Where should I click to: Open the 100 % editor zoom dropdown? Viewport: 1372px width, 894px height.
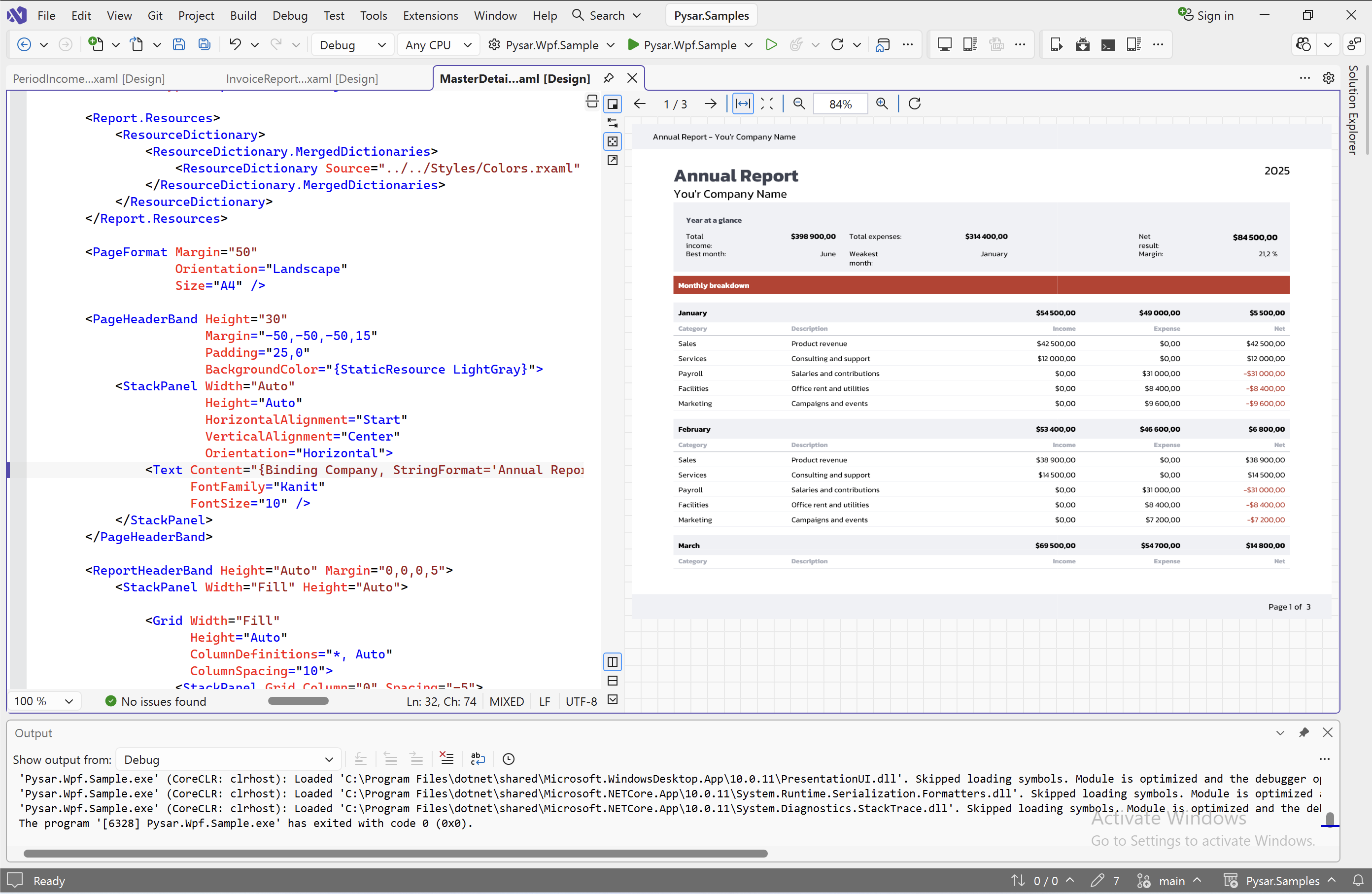(x=44, y=701)
